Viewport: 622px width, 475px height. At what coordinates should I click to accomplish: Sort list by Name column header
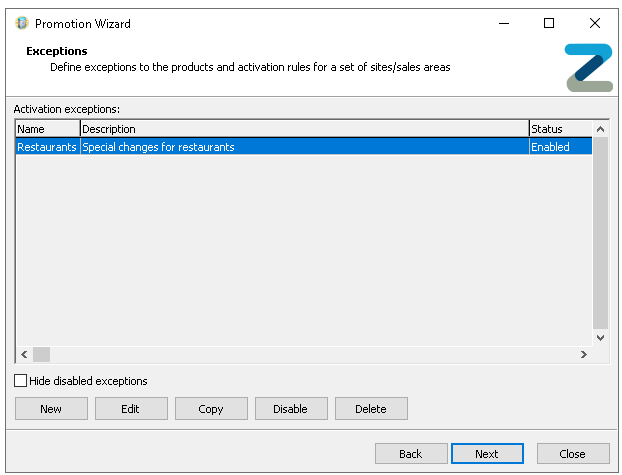pyautogui.click(x=47, y=129)
